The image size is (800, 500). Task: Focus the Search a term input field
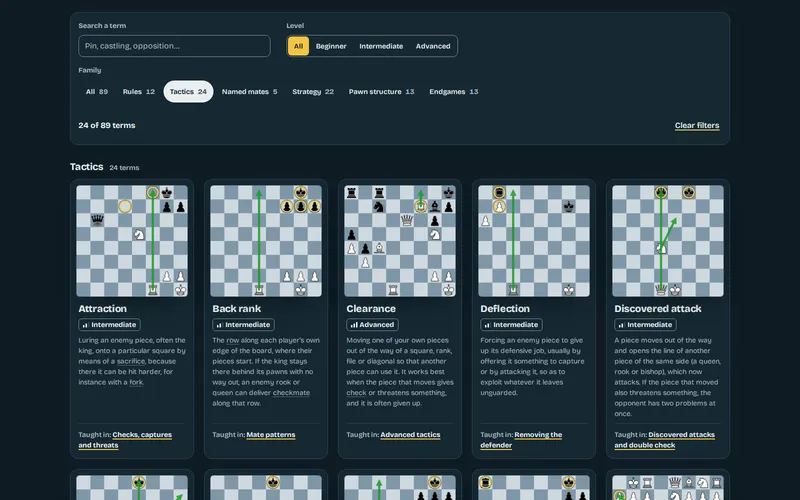(x=174, y=46)
